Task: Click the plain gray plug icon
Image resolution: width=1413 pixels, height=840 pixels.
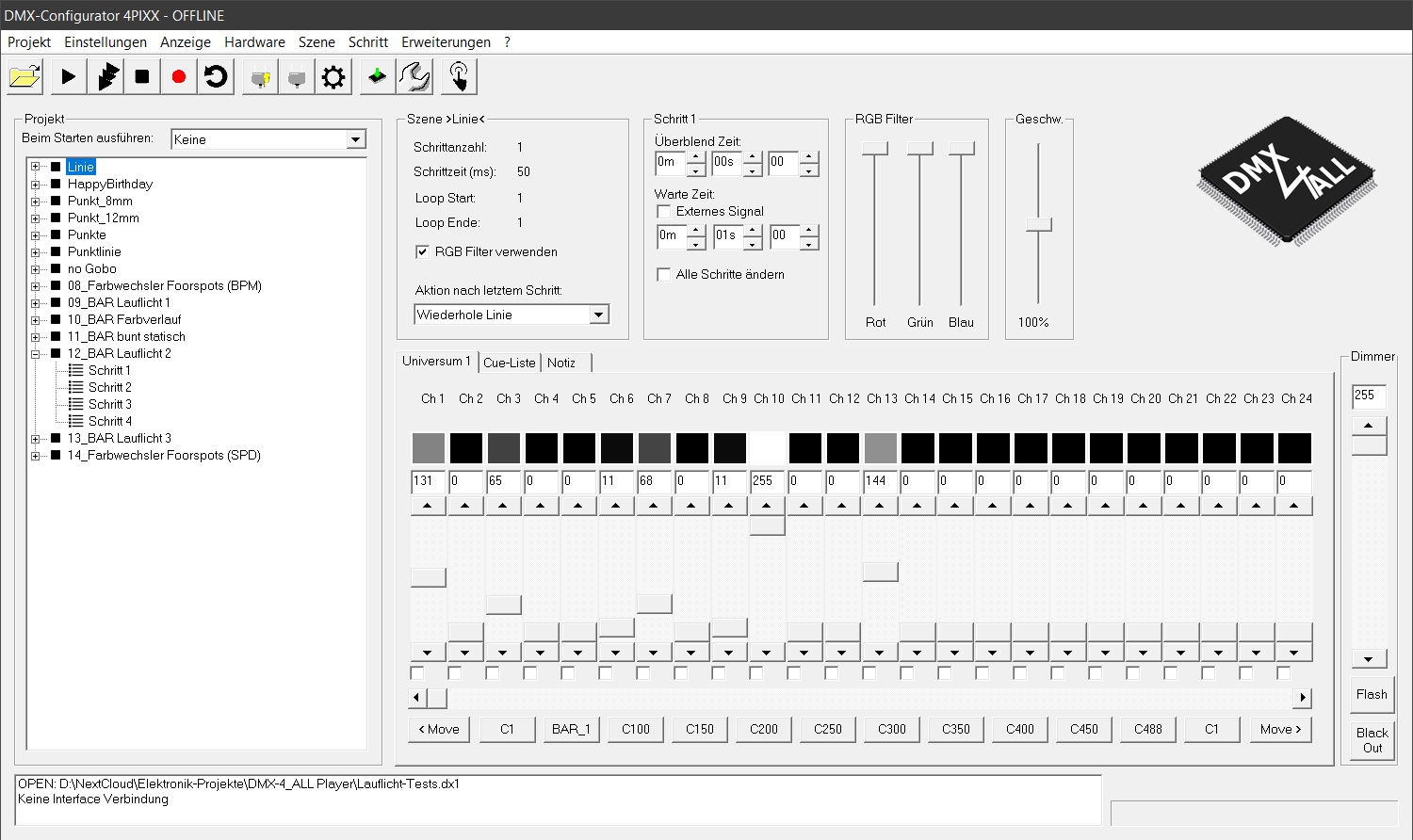Action: pyautogui.click(x=297, y=76)
